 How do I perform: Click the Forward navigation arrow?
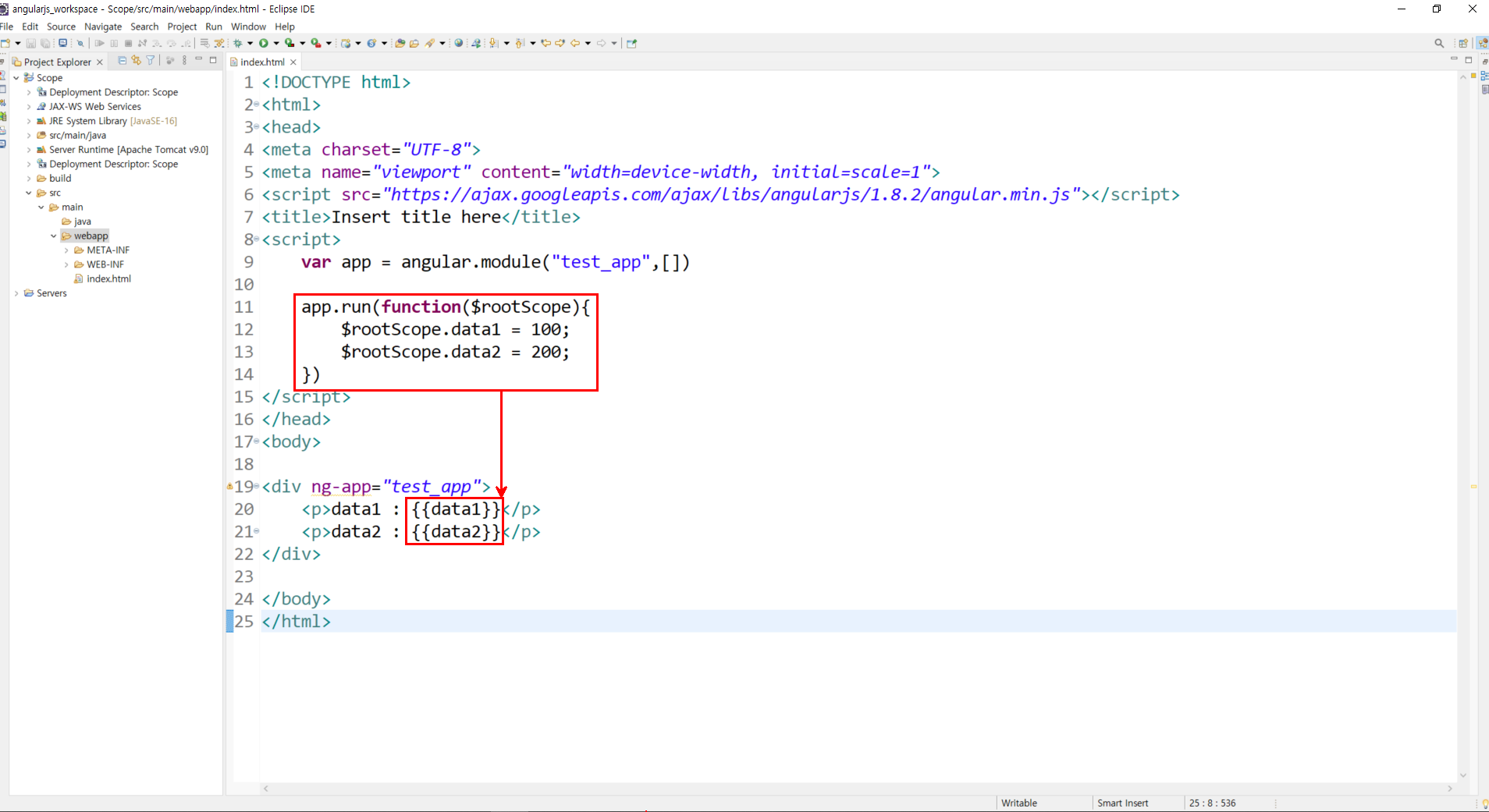[x=601, y=43]
